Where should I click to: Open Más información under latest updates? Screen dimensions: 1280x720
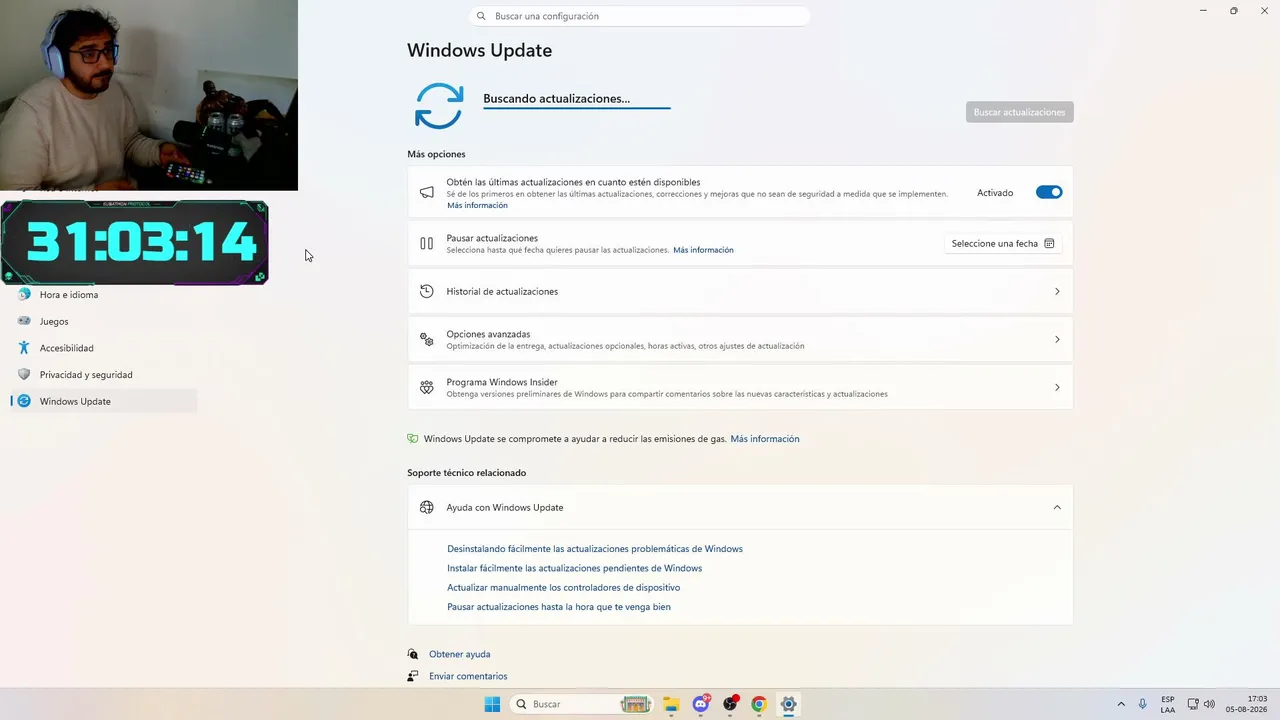coord(477,205)
